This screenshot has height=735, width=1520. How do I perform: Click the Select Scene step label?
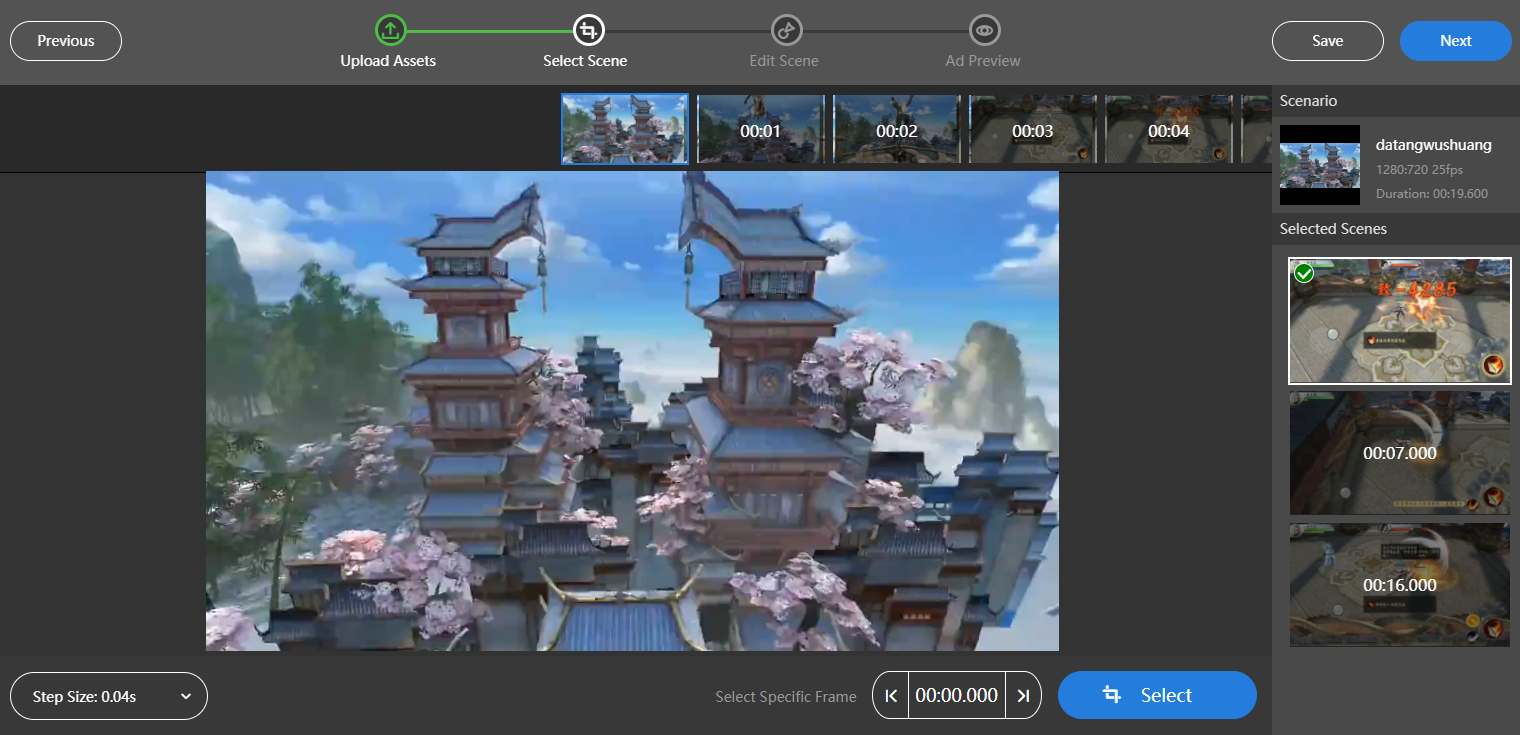585,61
